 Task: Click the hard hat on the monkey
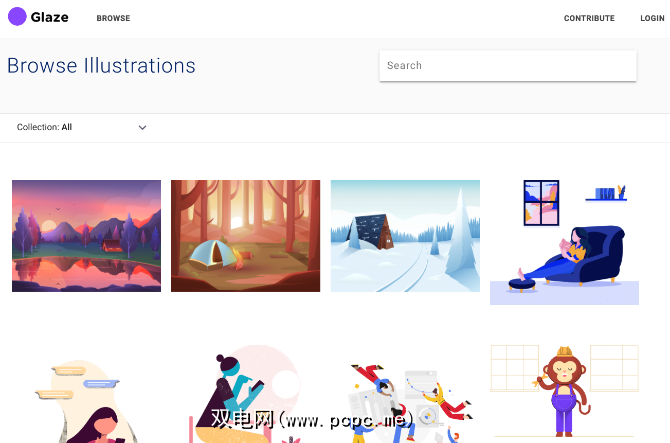564,351
